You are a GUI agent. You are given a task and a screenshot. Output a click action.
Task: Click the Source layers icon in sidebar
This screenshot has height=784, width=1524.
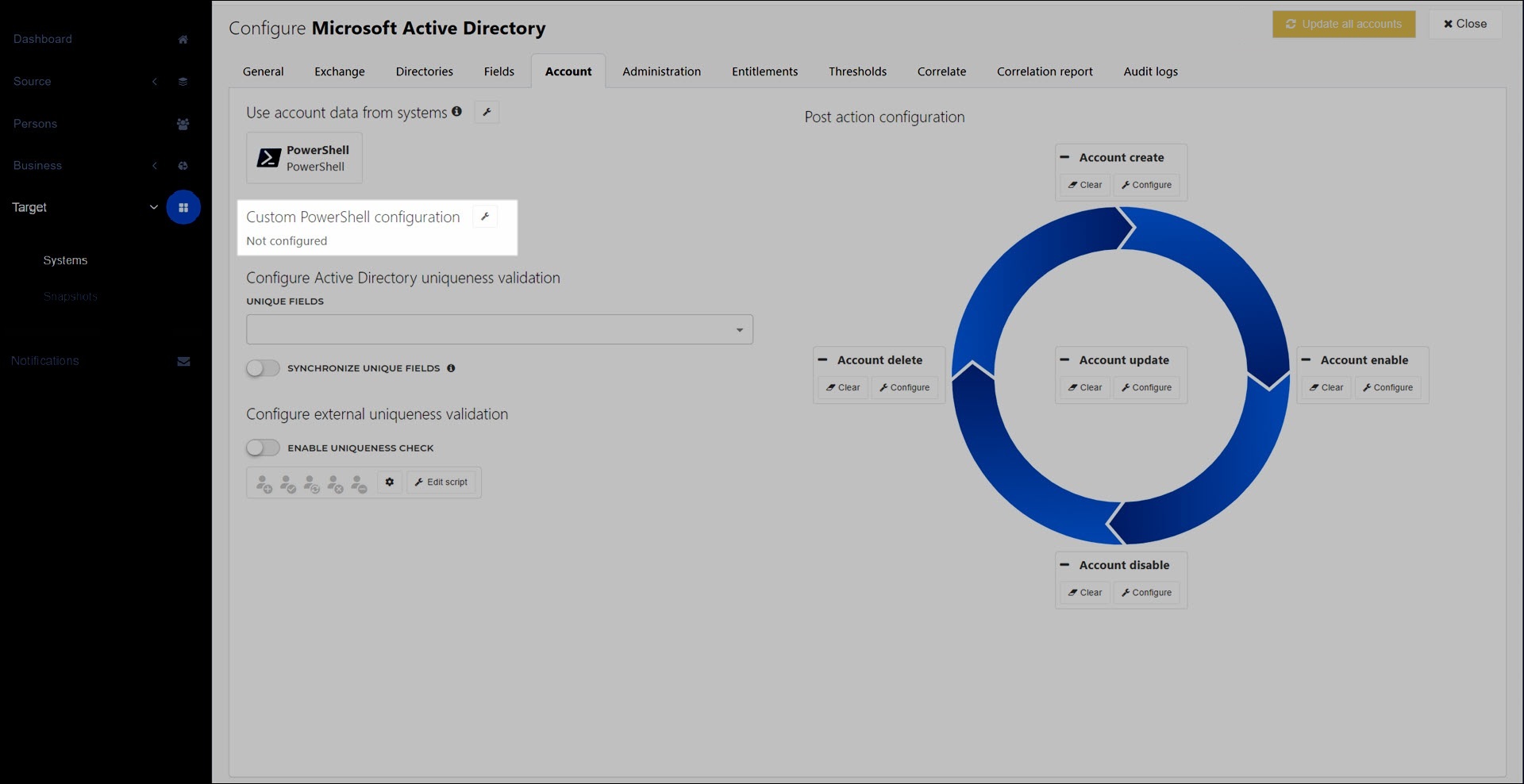[x=183, y=82]
